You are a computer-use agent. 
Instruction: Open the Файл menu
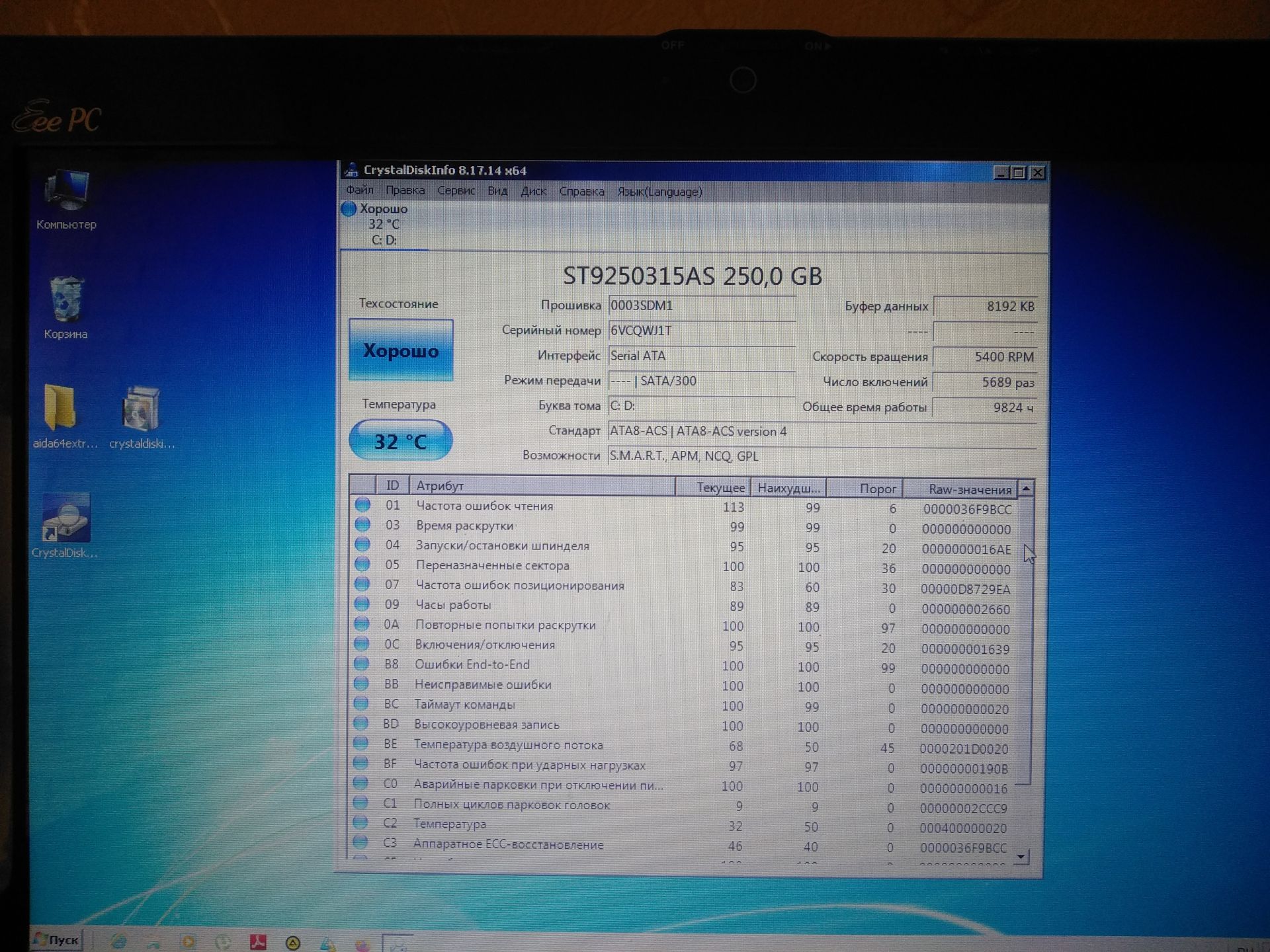tap(359, 190)
